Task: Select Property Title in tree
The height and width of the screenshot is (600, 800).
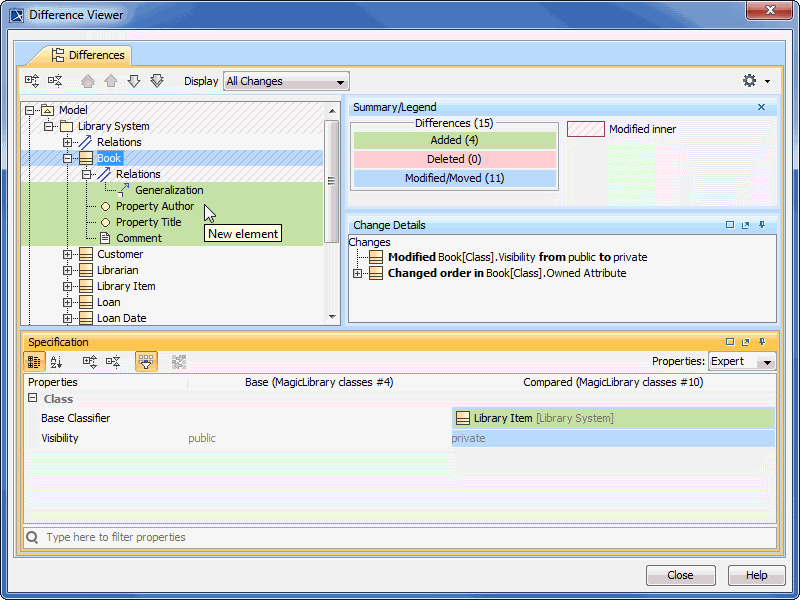Action: (x=148, y=222)
